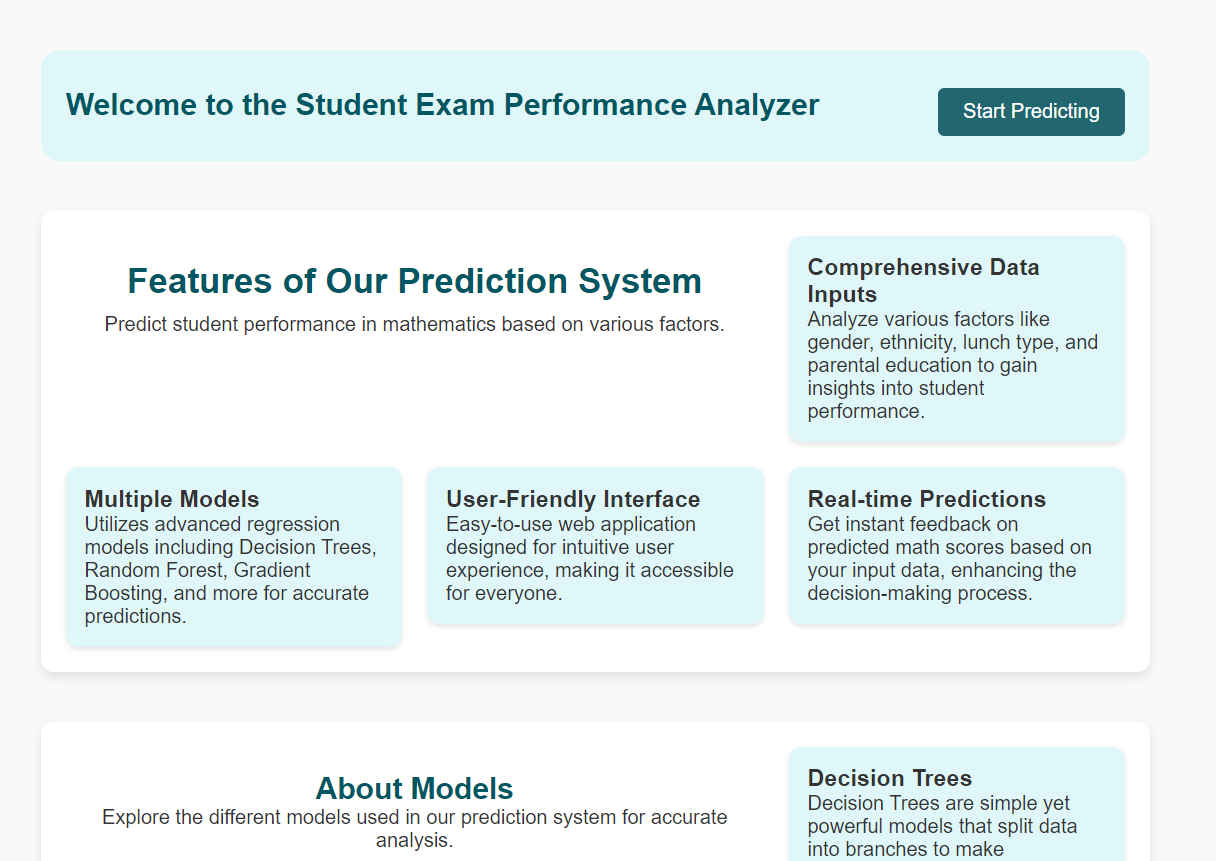This screenshot has width=1216, height=861.
Task: Click the 'Explore the different models' subtitle text
Action: point(414,828)
